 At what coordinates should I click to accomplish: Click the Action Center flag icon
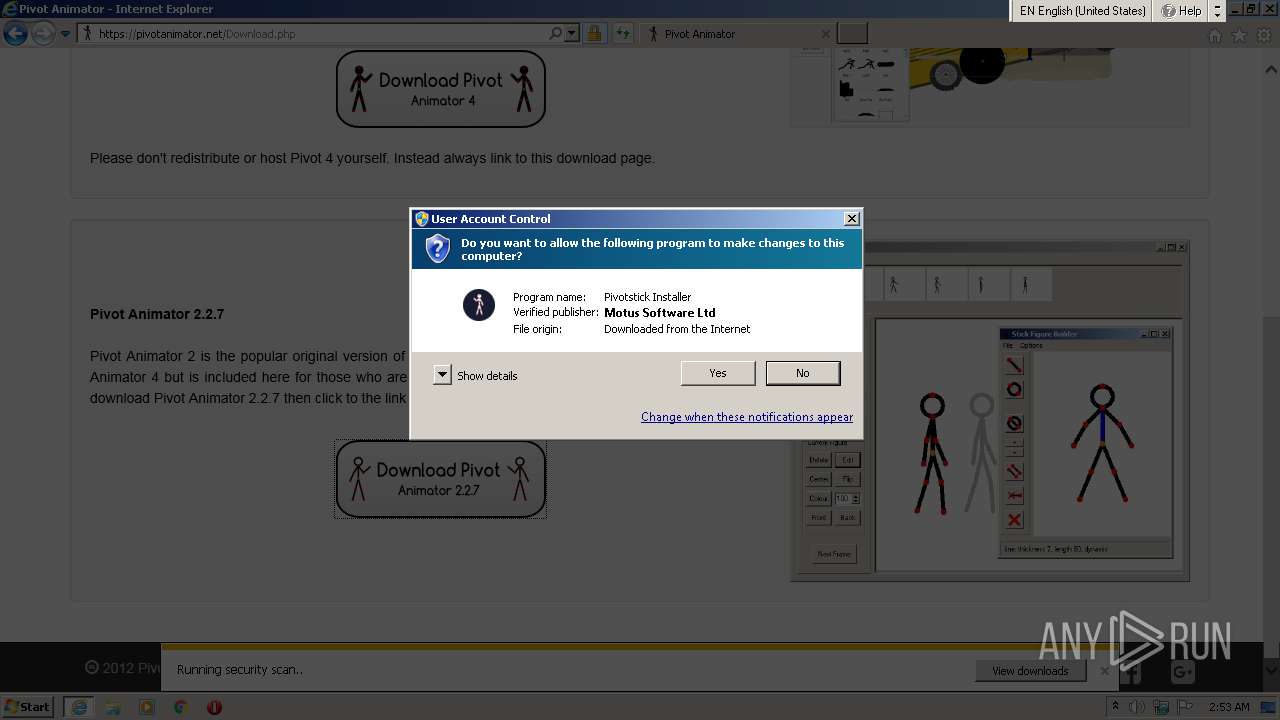[x=1186, y=707]
